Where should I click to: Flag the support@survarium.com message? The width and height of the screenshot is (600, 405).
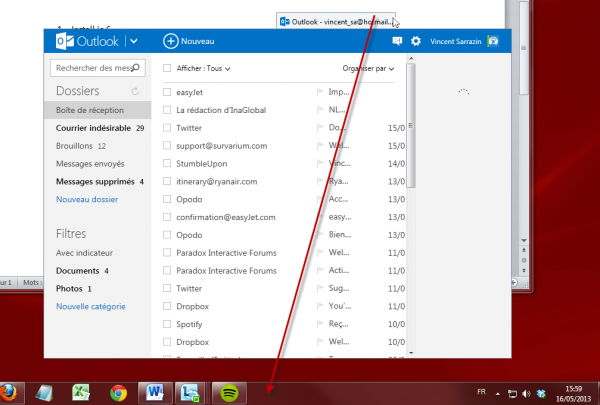pyautogui.click(x=320, y=145)
